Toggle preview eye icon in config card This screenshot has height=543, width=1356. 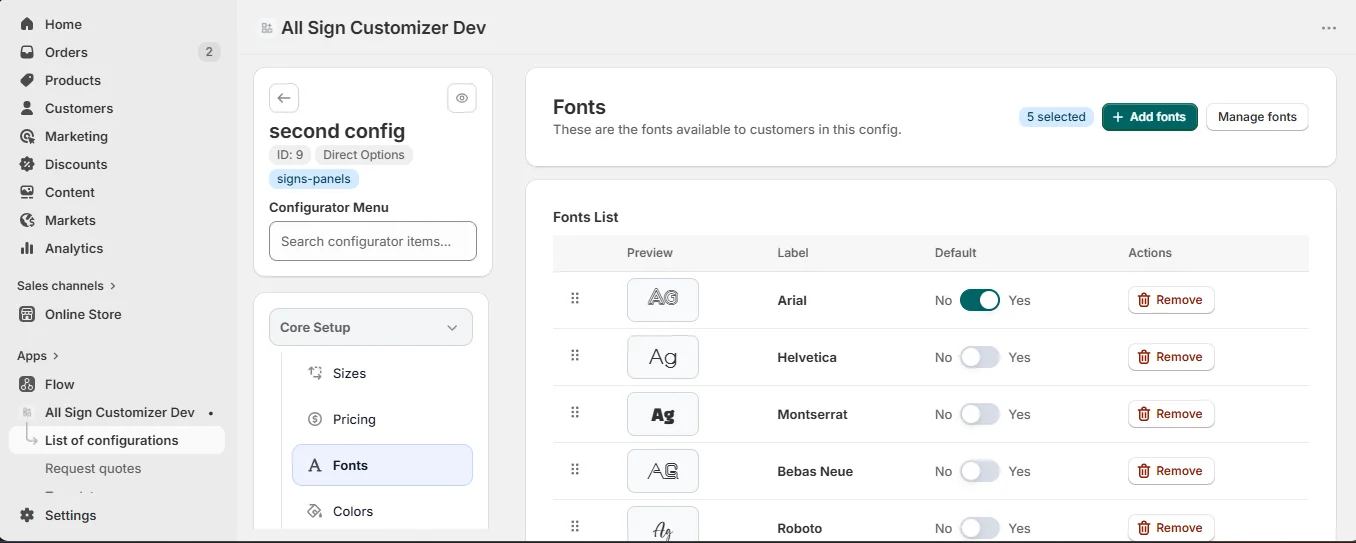pyautogui.click(x=462, y=98)
